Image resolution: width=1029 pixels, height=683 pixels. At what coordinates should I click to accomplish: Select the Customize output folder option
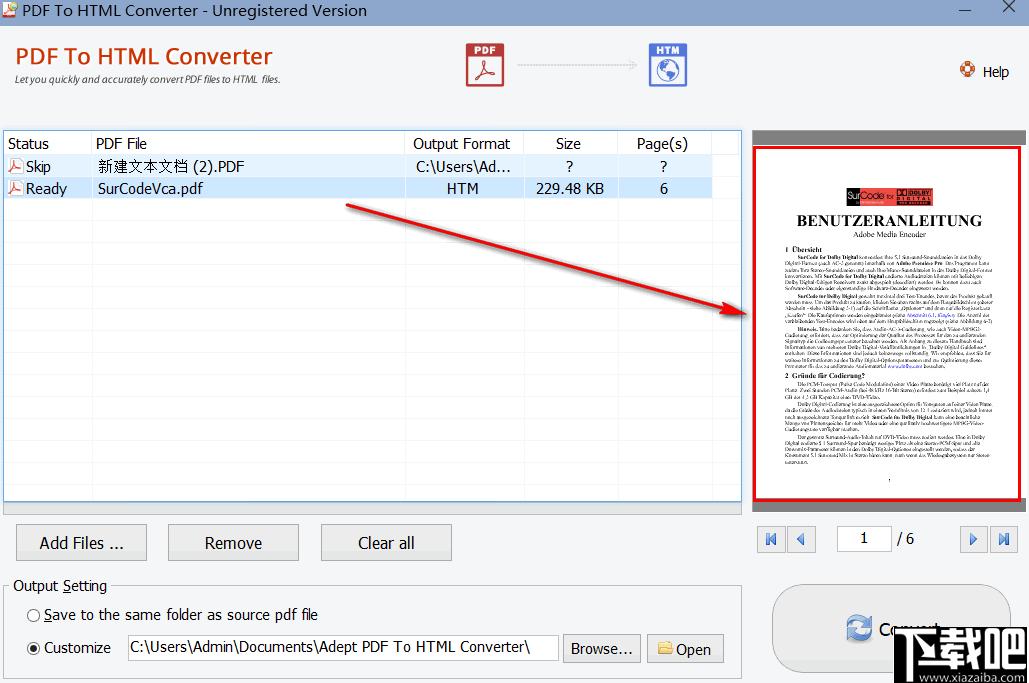coord(33,648)
